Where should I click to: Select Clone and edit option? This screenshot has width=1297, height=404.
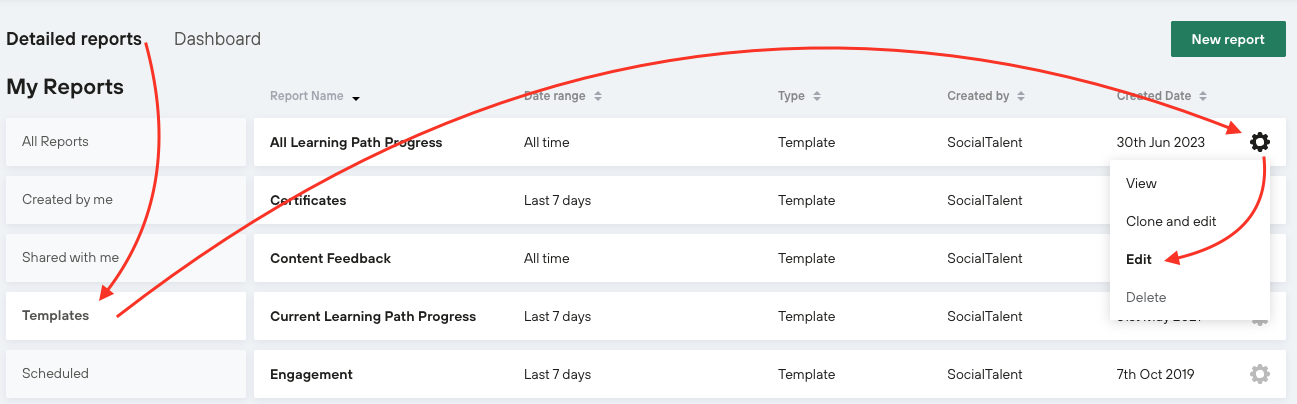pyautogui.click(x=1171, y=221)
